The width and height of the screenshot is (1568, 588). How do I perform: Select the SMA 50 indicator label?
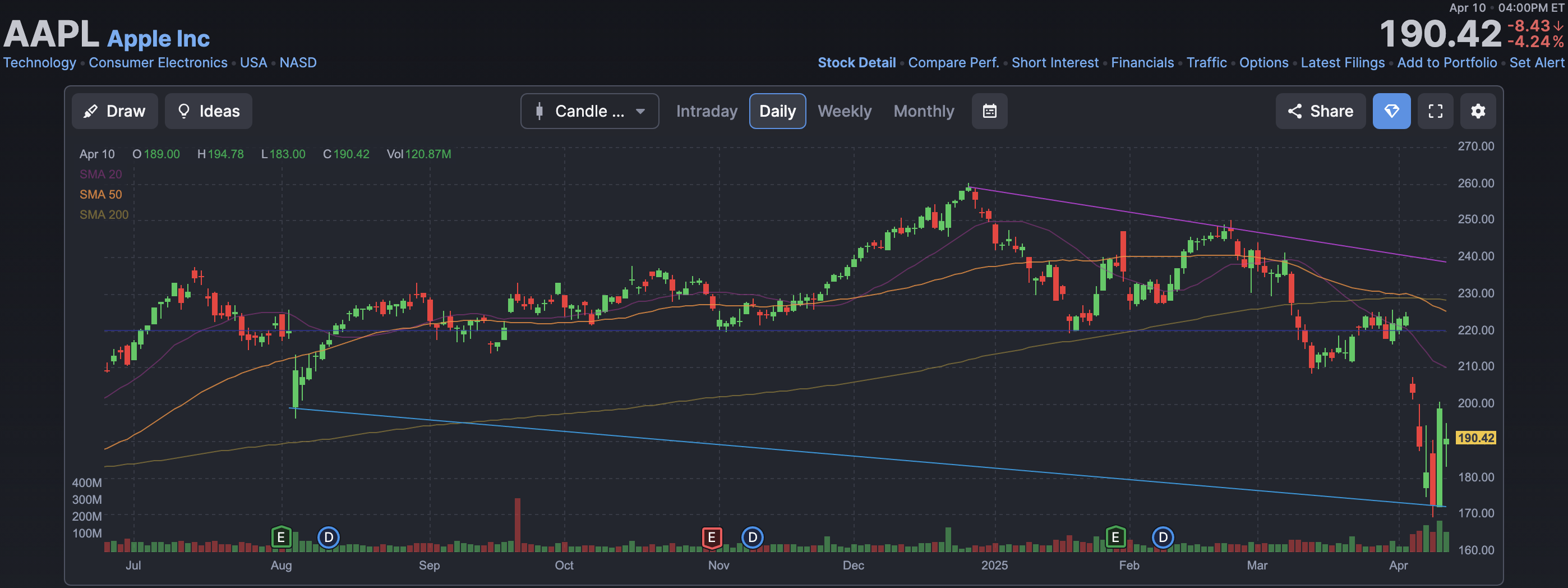[x=100, y=194]
